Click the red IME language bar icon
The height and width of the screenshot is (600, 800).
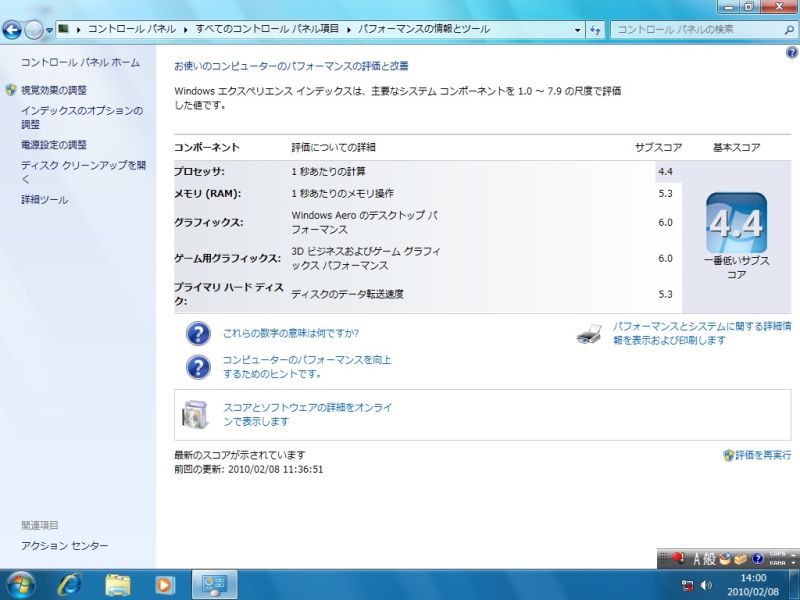pos(678,559)
